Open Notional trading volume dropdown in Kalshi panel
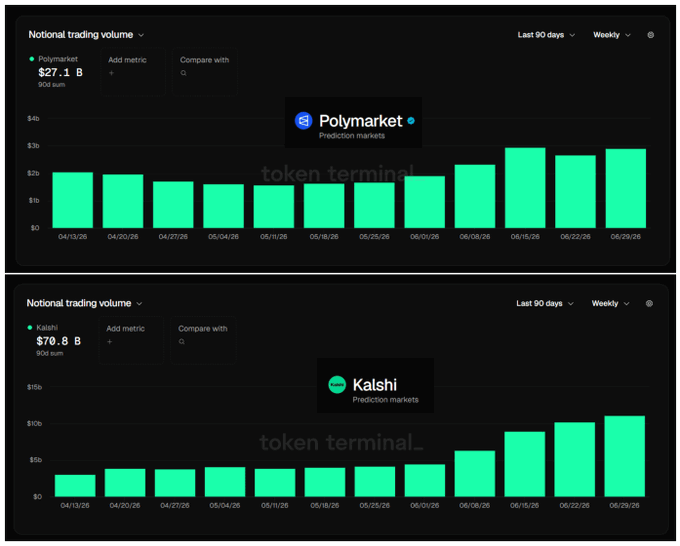680x546 pixels. [x=85, y=303]
